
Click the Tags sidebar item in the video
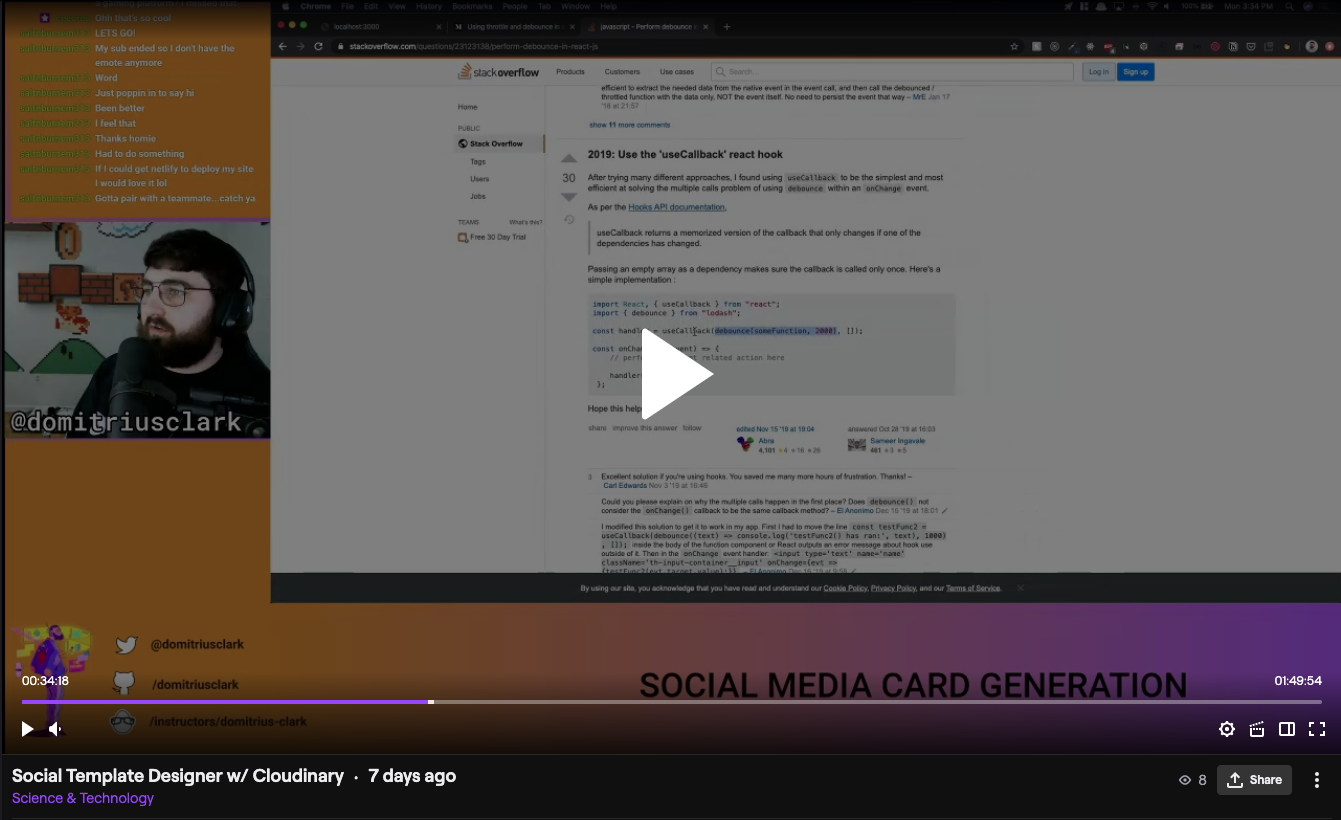tap(478, 161)
